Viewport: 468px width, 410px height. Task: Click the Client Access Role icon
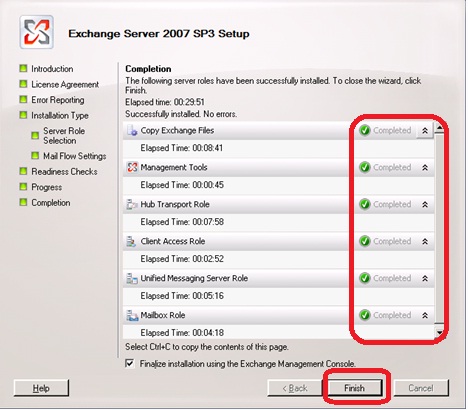(x=132, y=241)
